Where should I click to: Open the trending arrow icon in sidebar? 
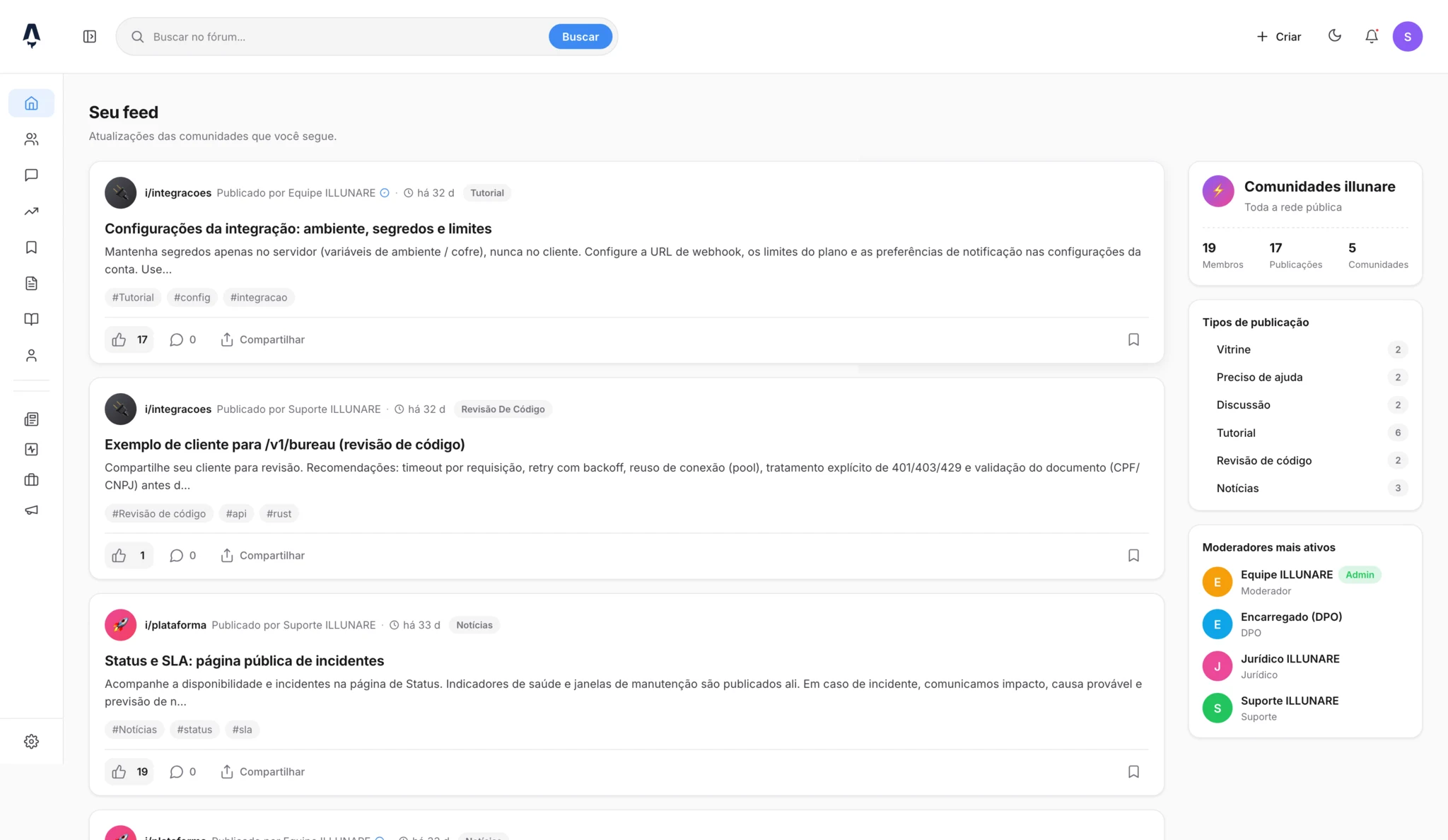click(x=31, y=211)
